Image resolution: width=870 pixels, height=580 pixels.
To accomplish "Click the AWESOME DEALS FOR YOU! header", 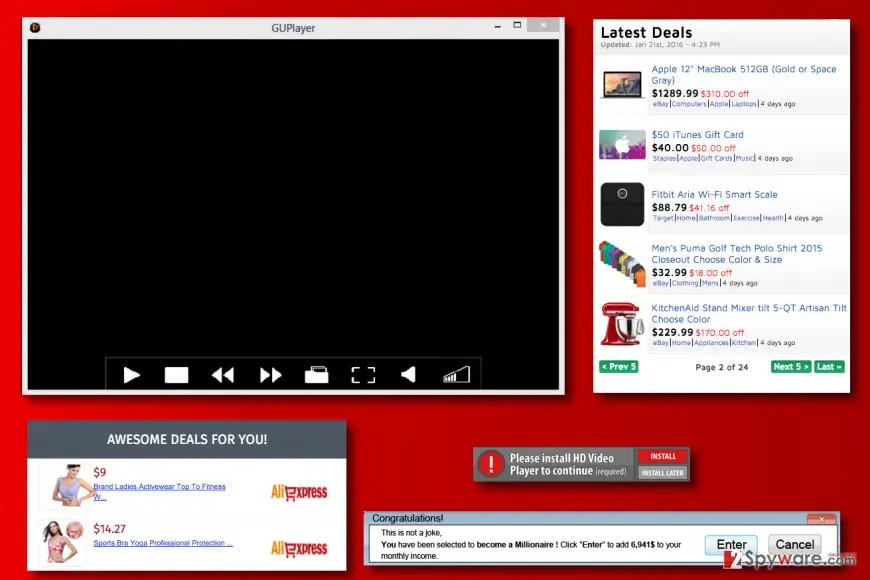I will click(187, 440).
